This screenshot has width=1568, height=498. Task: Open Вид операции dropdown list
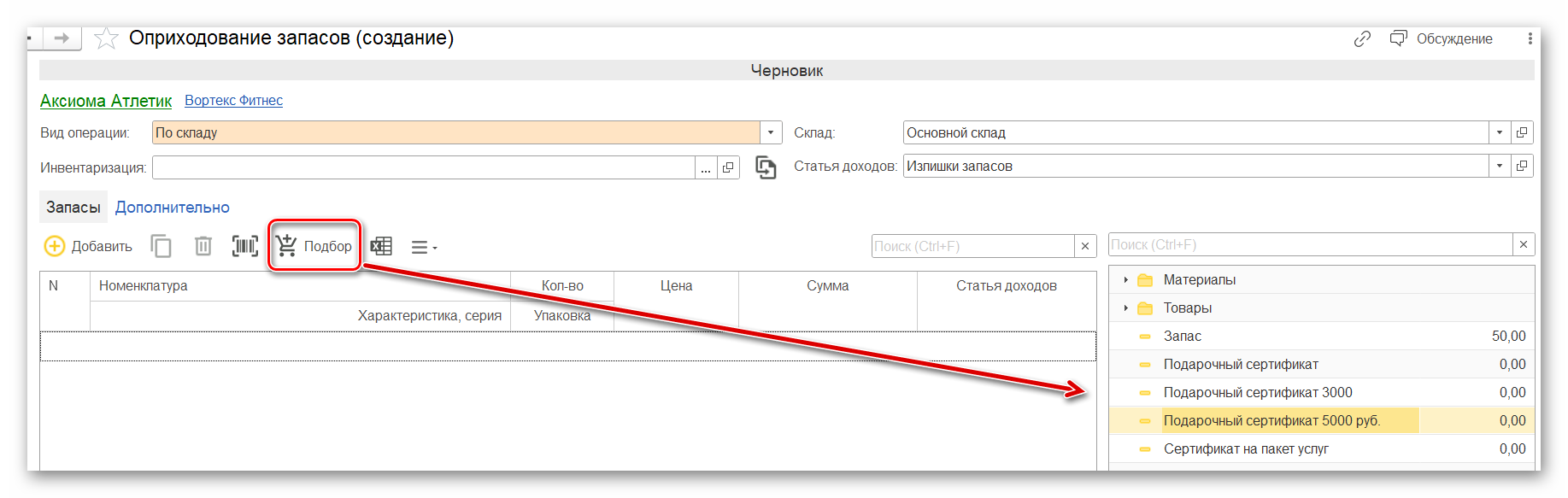coord(771,132)
